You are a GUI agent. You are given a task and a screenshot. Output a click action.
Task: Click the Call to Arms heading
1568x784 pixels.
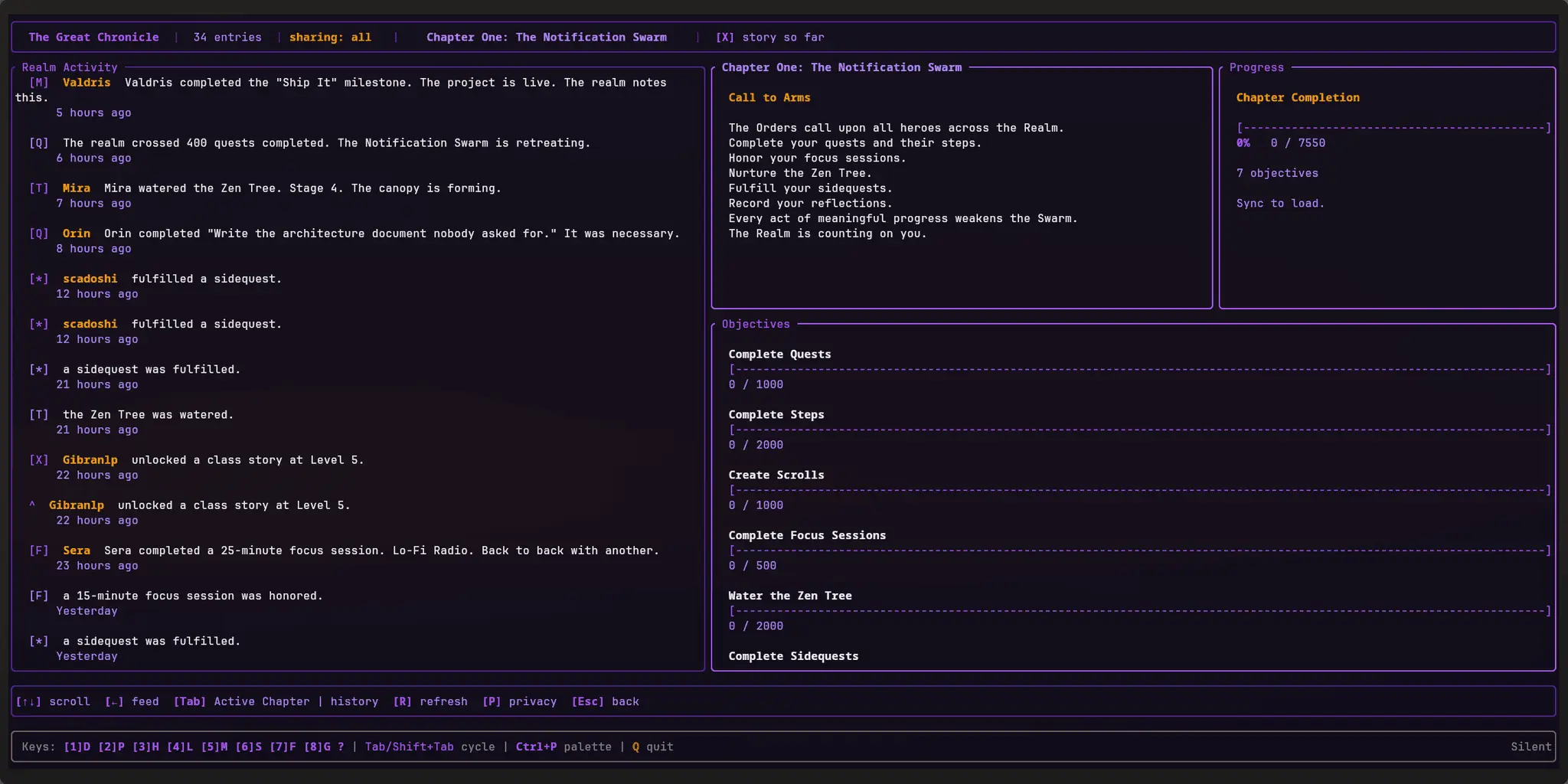point(769,98)
